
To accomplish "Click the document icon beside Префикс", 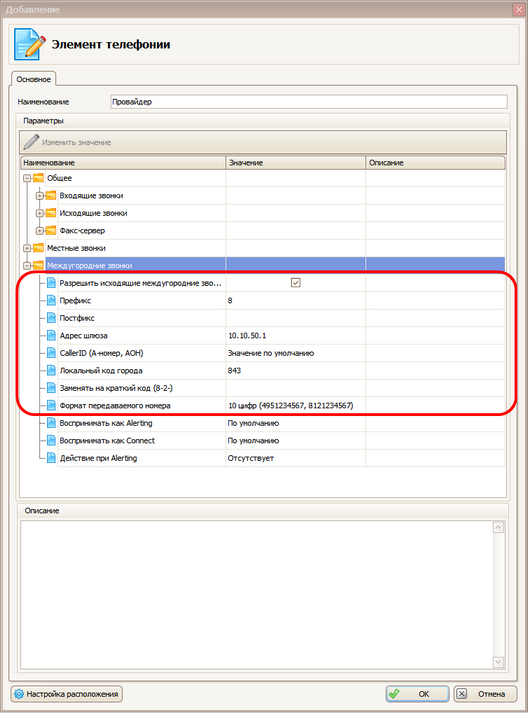I will 51,301.
